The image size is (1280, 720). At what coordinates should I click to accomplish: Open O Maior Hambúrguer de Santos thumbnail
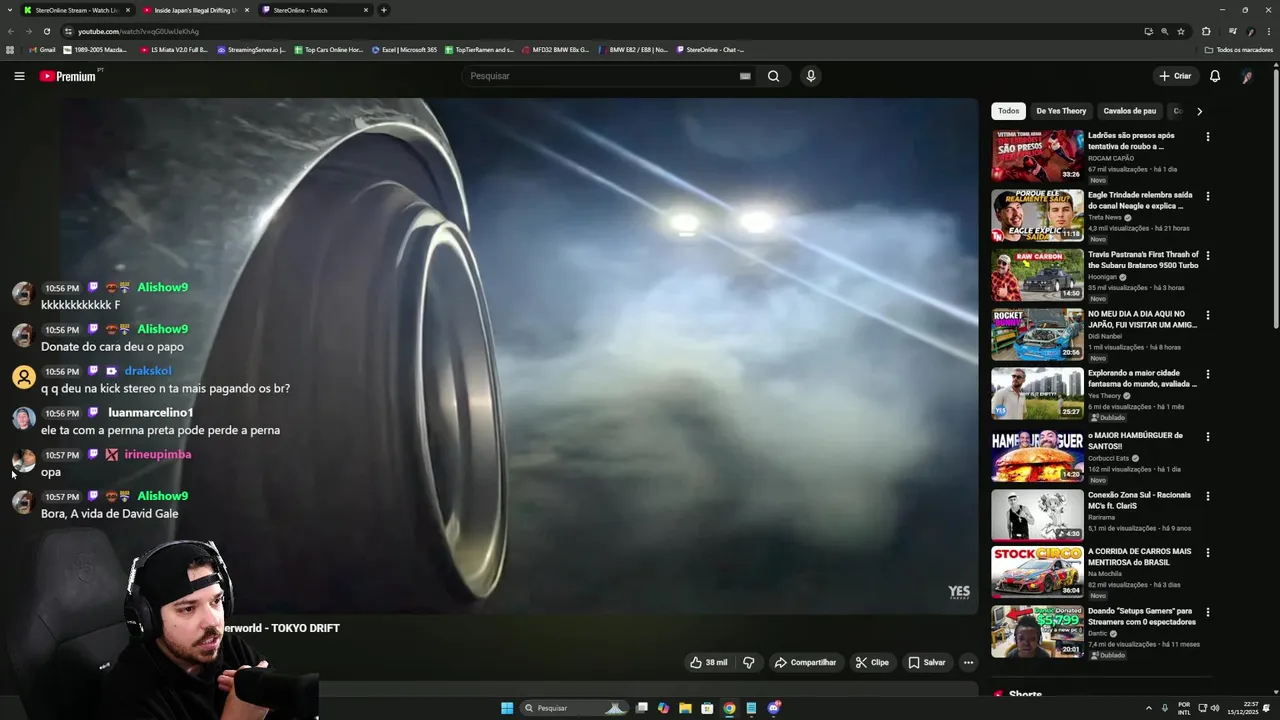1037,455
